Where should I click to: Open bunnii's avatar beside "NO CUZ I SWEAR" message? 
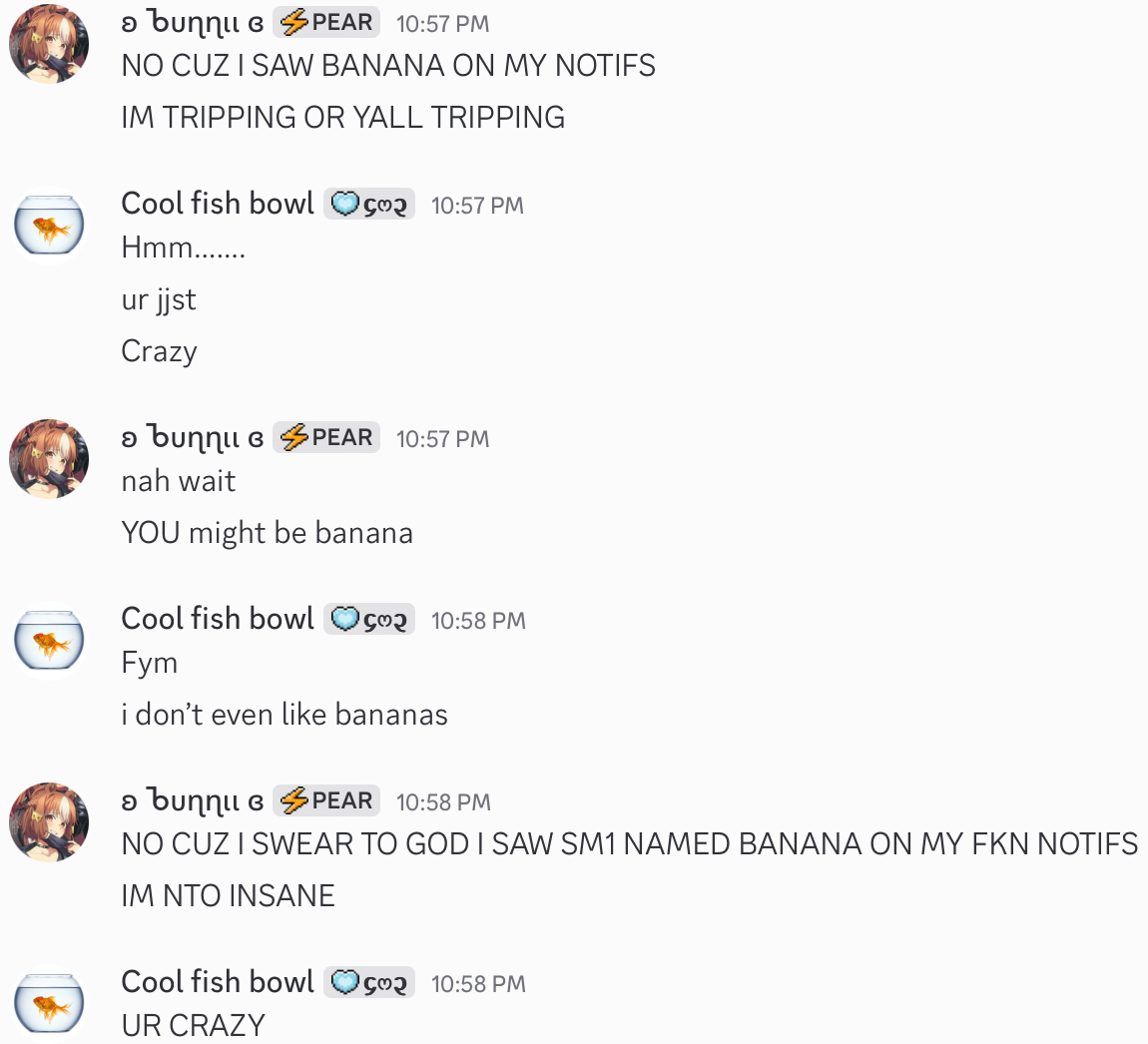[x=49, y=822]
